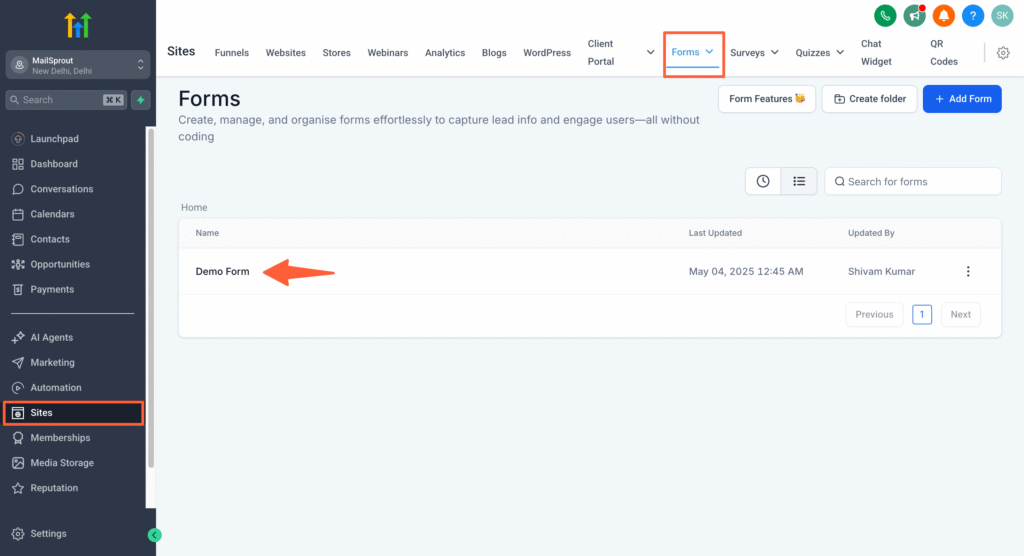Click the Add Form button
Screen dimensions: 1024x556
961,99
